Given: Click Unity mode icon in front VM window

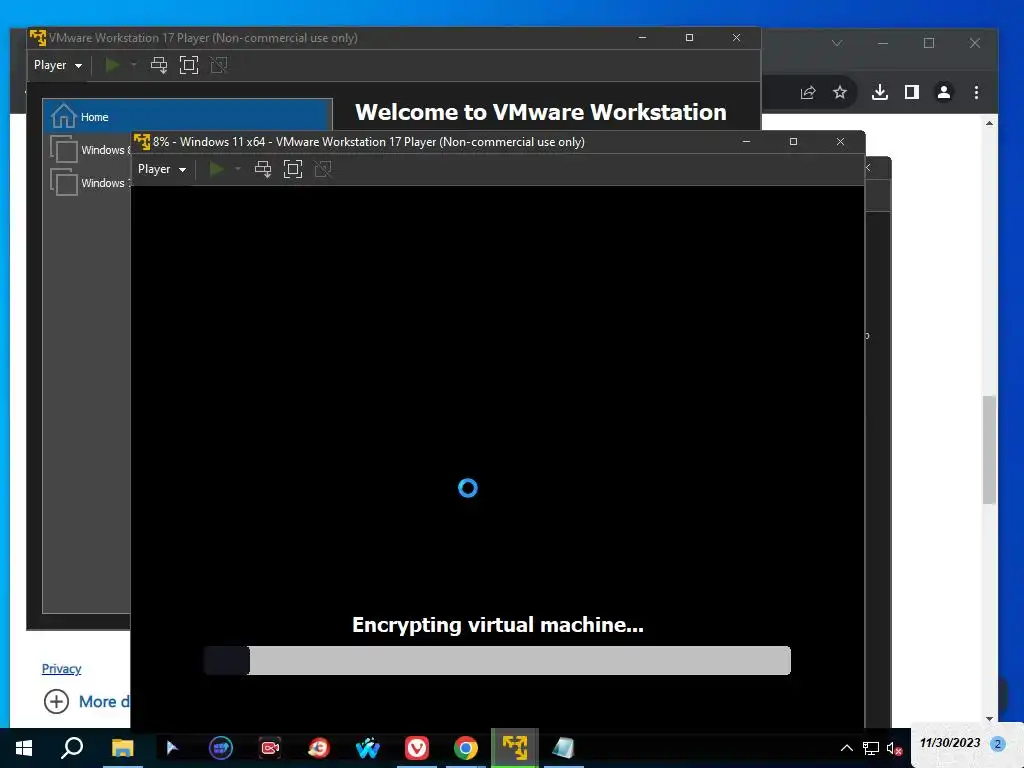Looking at the screenshot, I should 323,169.
